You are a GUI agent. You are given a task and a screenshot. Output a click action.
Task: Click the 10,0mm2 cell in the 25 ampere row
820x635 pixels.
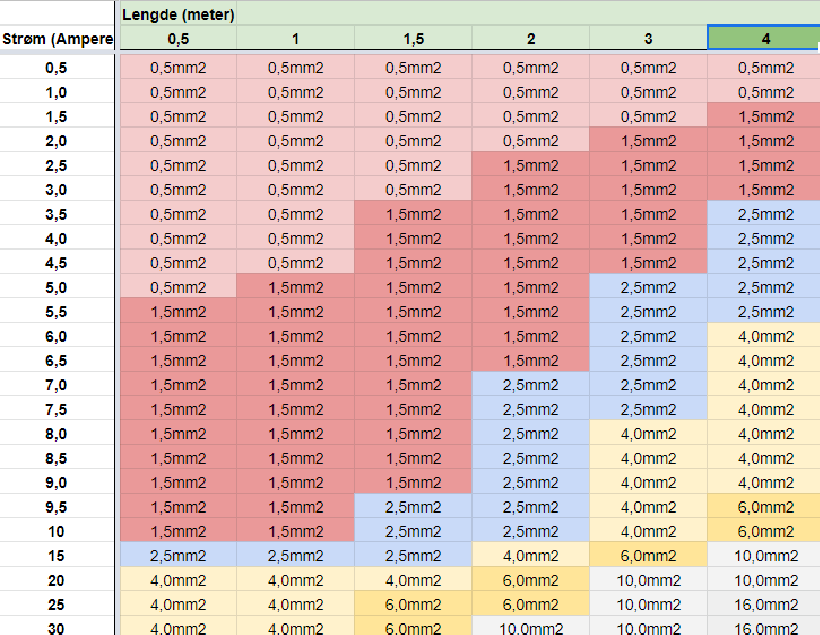(x=647, y=605)
